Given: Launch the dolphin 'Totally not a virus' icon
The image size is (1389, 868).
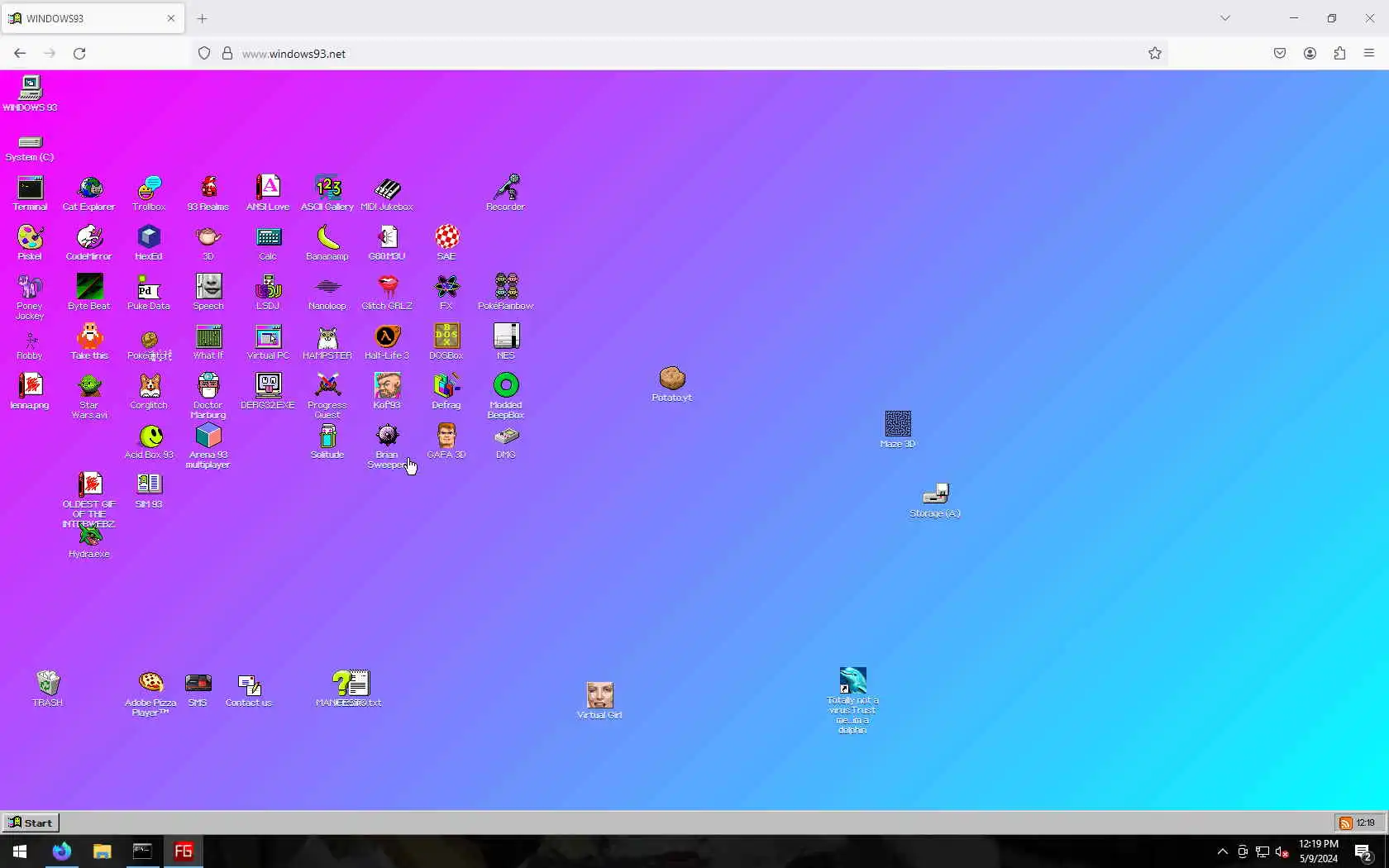Looking at the screenshot, I should click(x=852, y=700).
